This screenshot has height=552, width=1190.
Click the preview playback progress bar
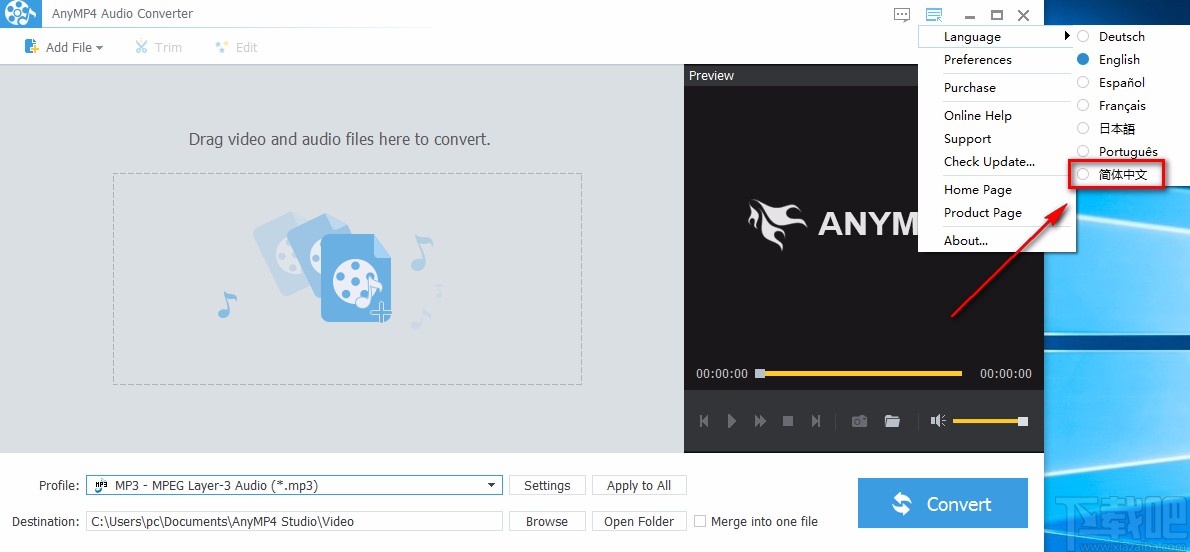click(859, 374)
